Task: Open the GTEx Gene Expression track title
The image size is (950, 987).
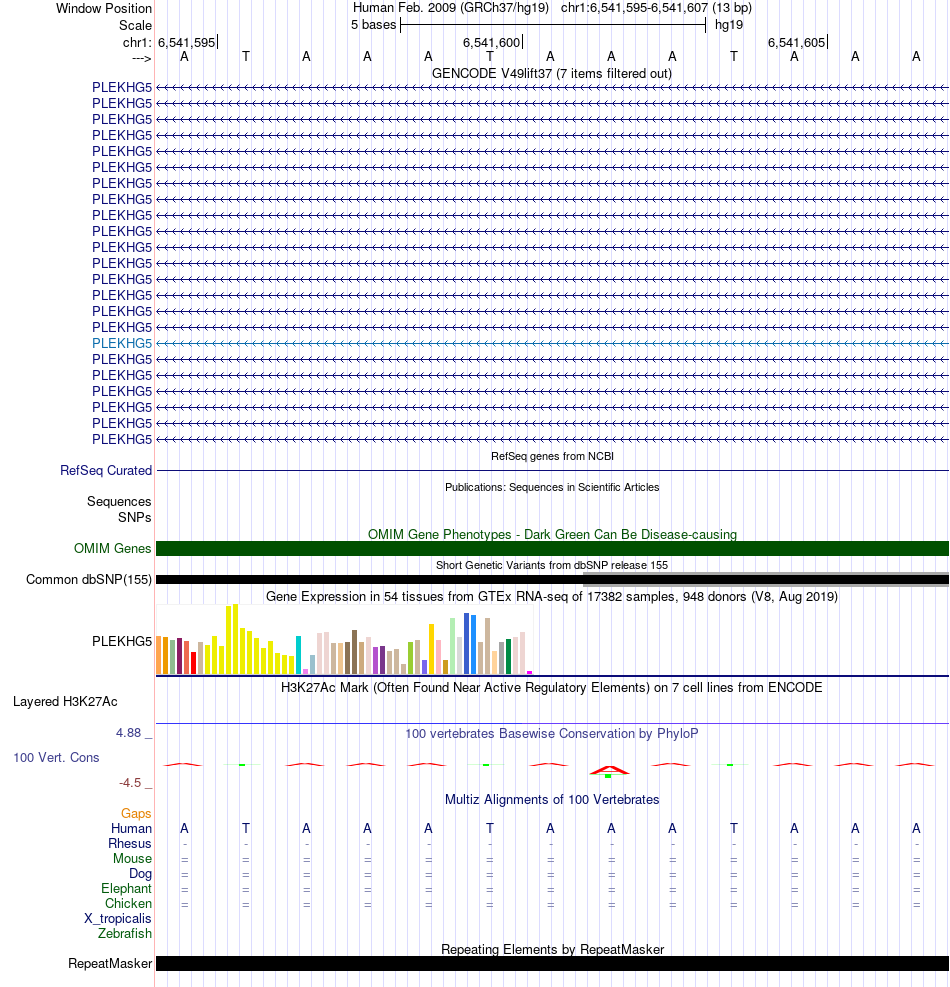Action: pyautogui.click(x=551, y=596)
